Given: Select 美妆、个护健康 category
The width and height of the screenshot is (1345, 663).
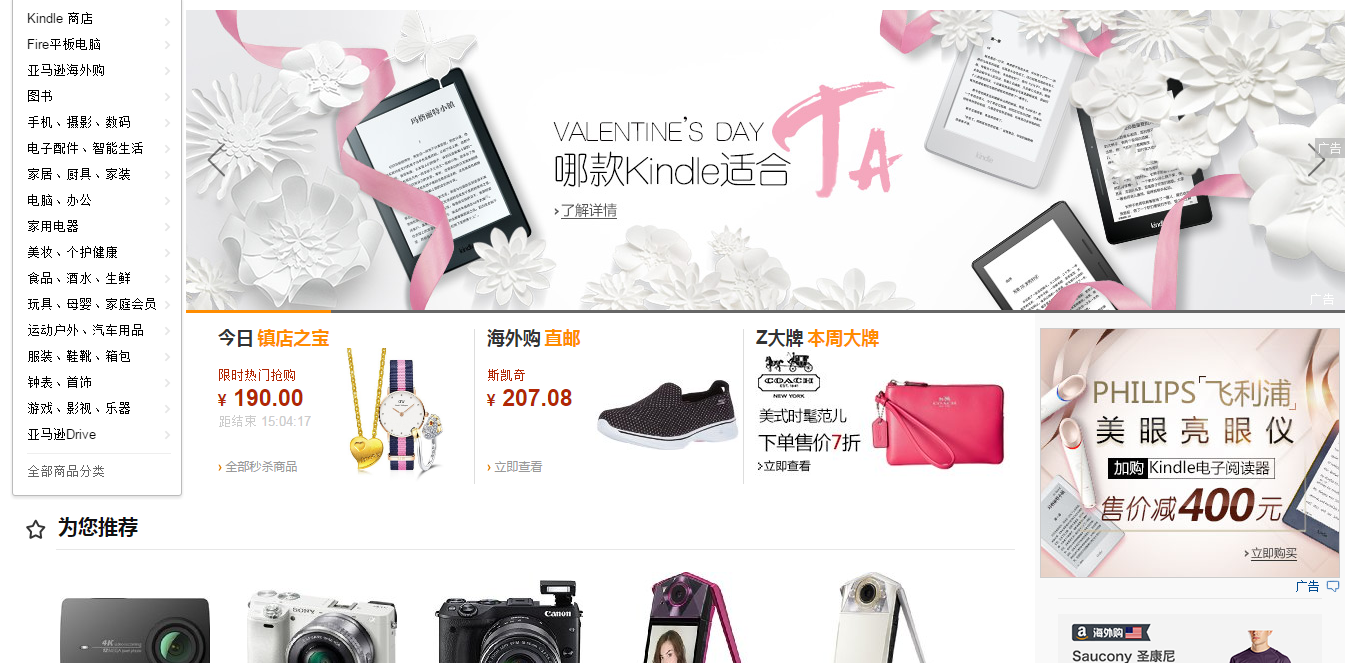Looking at the screenshot, I should point(72,252).
